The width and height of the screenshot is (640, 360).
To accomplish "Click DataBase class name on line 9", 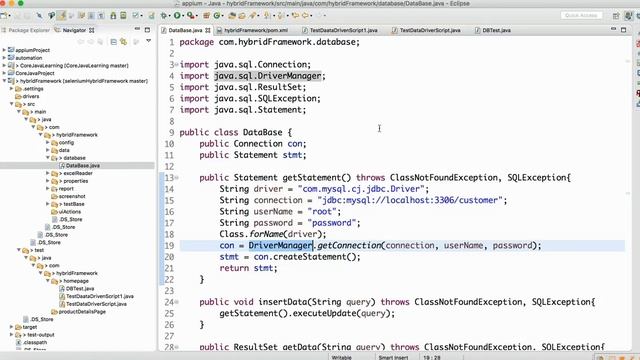I will (x=262, y=133).
